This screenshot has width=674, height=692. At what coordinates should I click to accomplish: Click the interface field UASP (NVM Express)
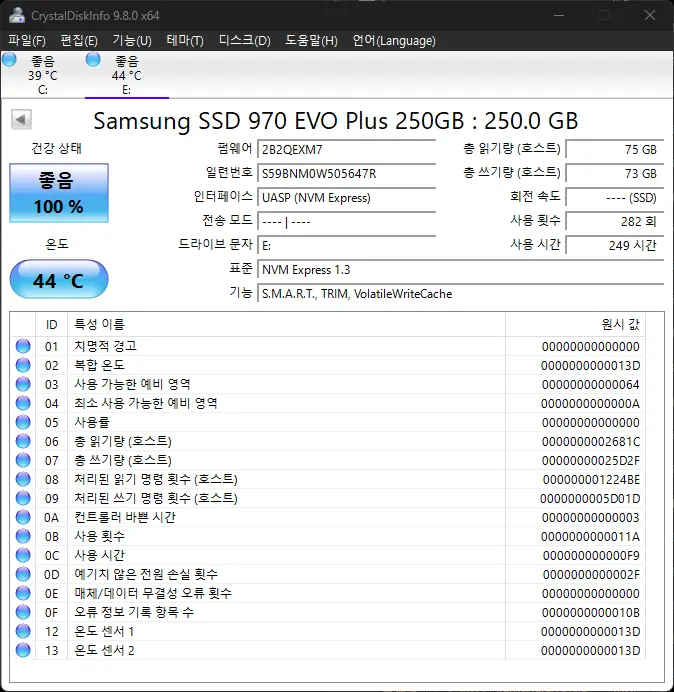click(x=346, y=197)
